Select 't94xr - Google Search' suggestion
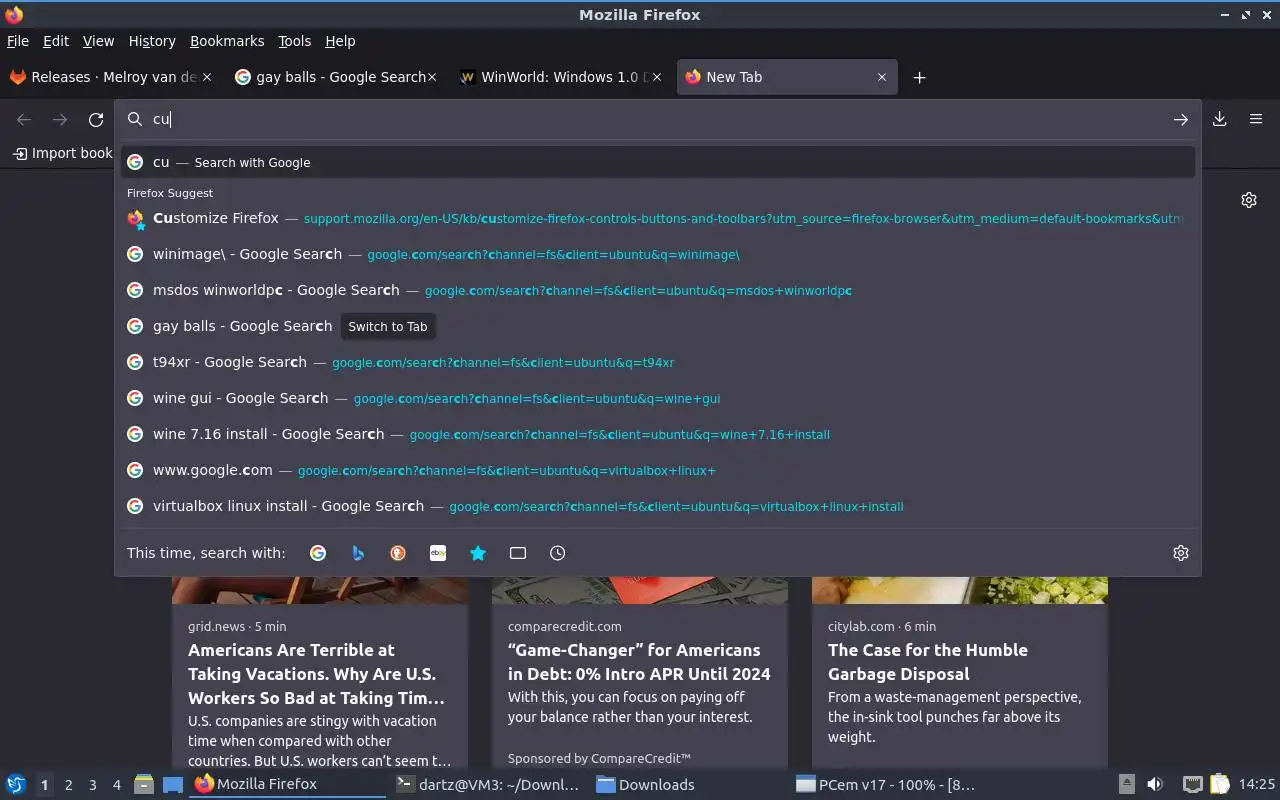The width and height of the screenshot is (1280, 800). pyautogui.click(x=658, y=362)
